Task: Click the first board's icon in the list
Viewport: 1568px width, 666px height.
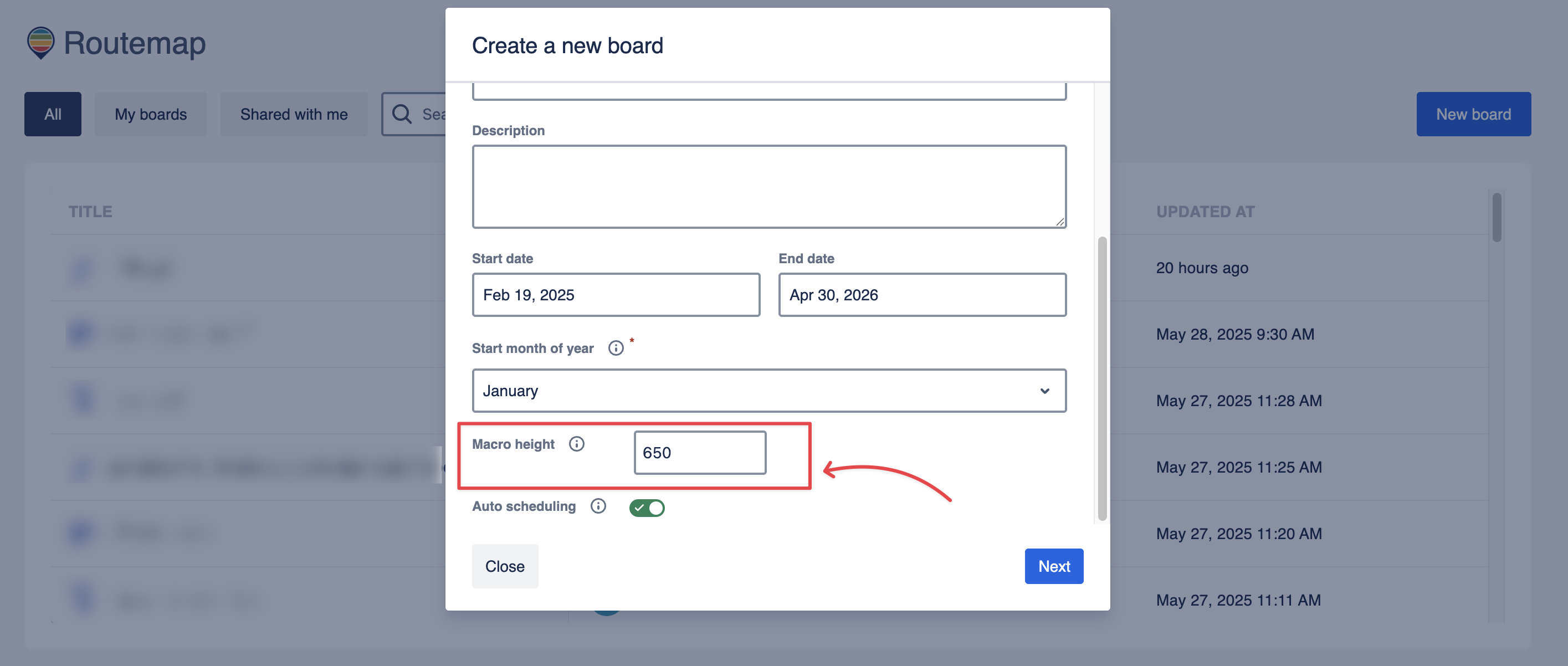Action: [81, 268]
